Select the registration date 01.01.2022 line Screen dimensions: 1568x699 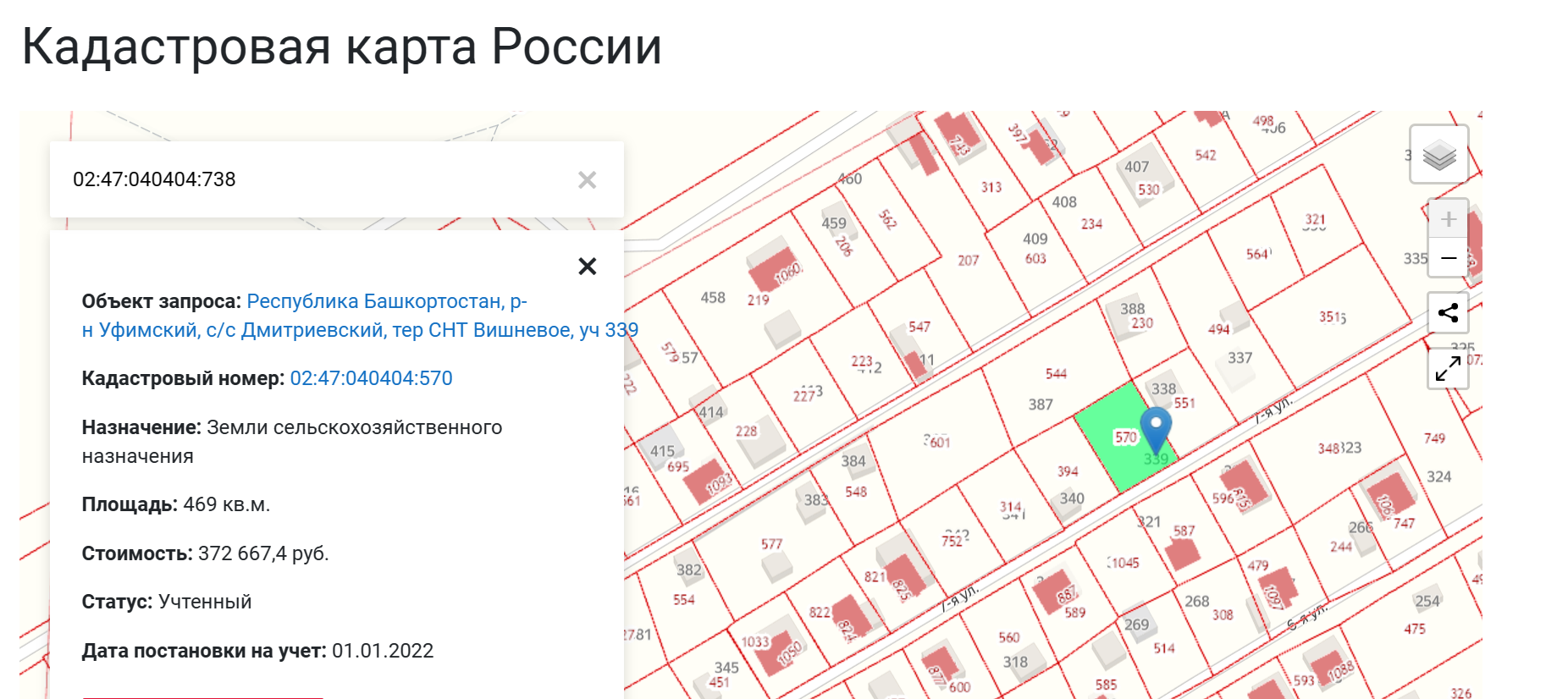pos(257,651)
